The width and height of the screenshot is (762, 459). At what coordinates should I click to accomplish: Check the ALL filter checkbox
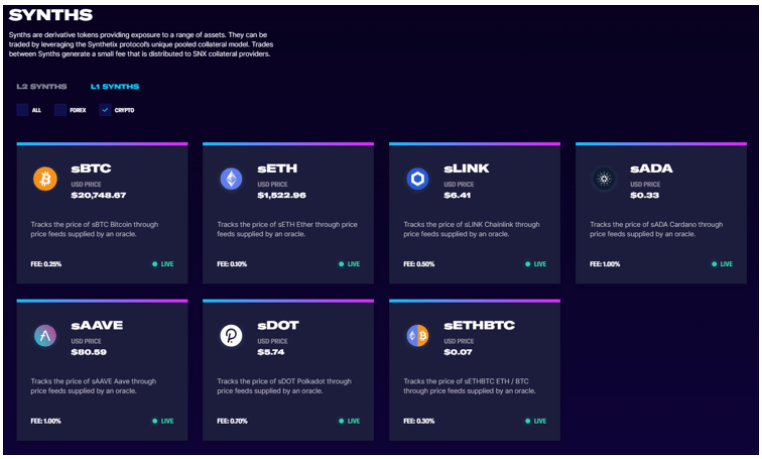(22, 110)
